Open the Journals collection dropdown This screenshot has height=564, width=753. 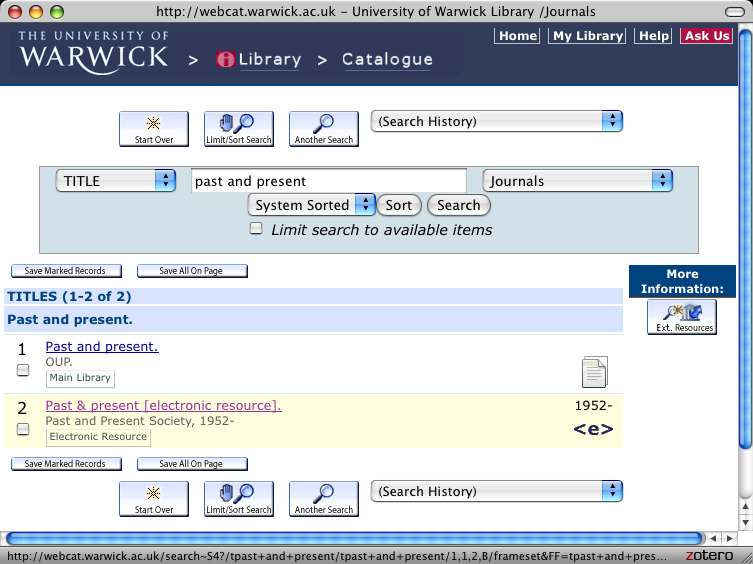click(x=577, y=181)
